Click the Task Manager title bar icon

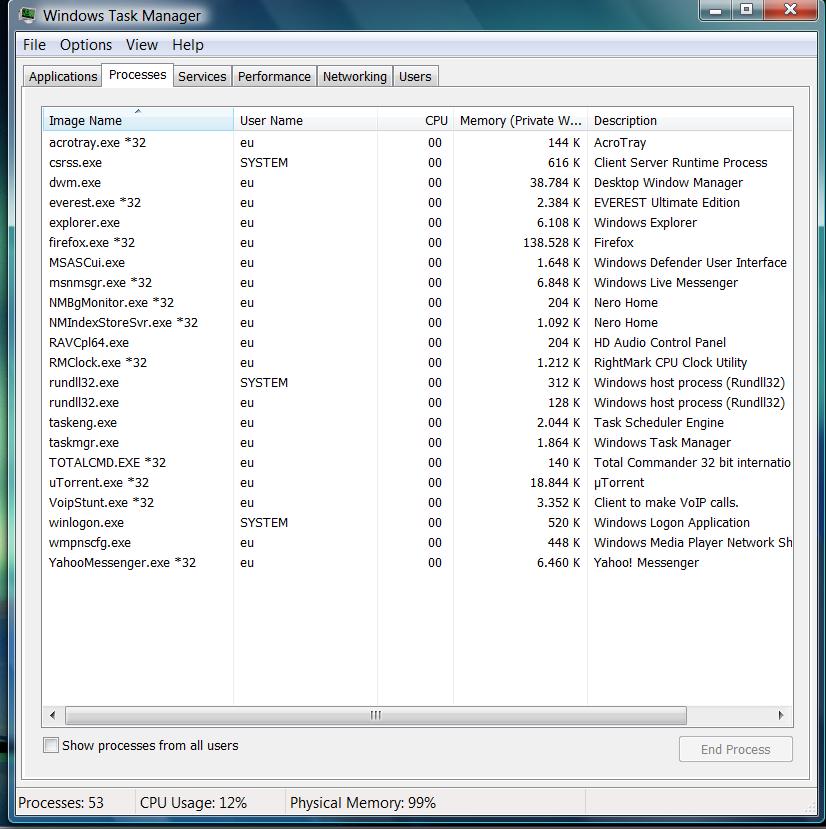[x=27, y=14]
